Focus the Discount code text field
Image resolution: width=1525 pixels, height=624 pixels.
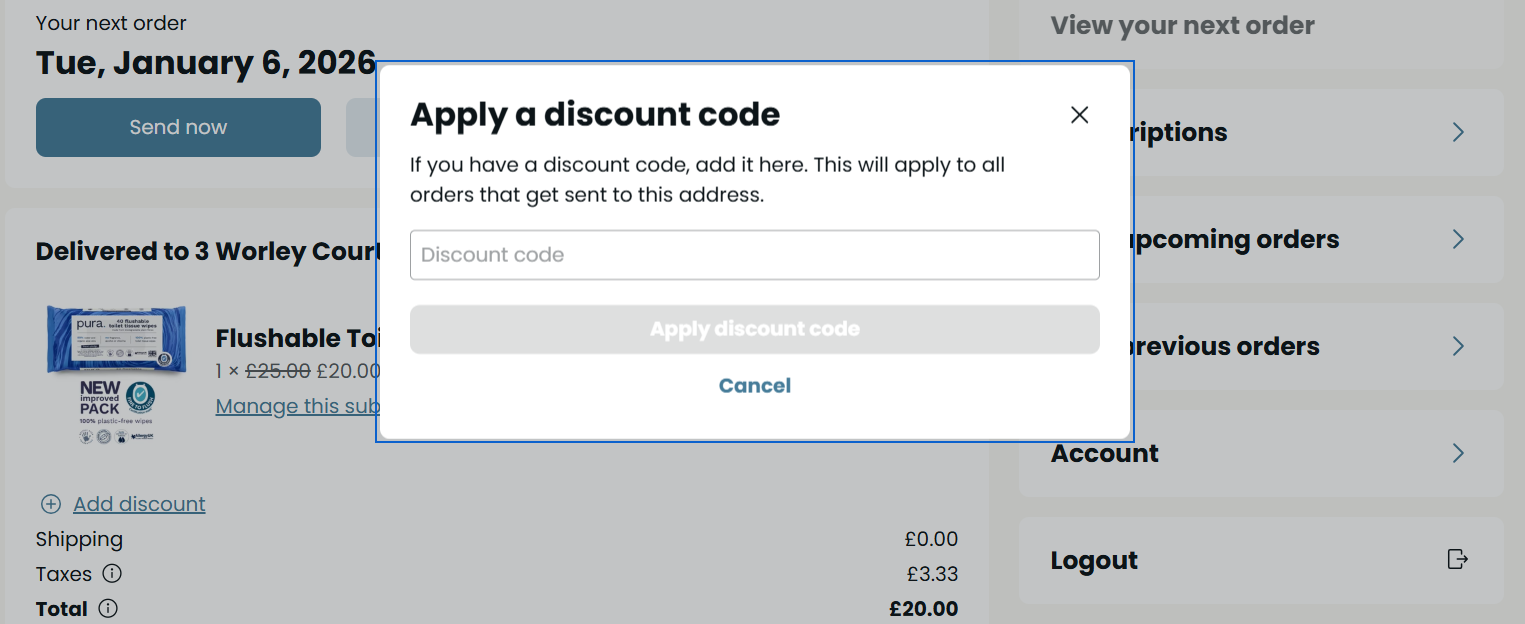click(754, 255)
